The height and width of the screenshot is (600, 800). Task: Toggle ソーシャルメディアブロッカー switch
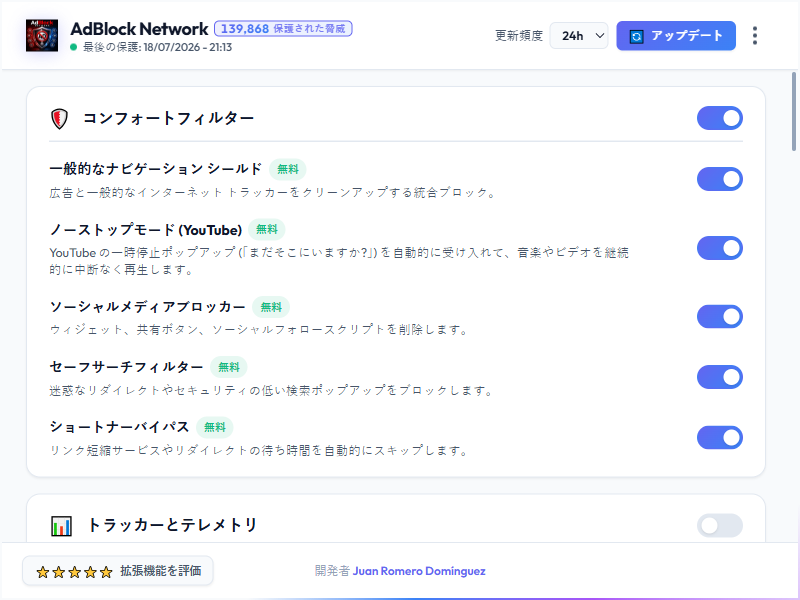point(719,316)
